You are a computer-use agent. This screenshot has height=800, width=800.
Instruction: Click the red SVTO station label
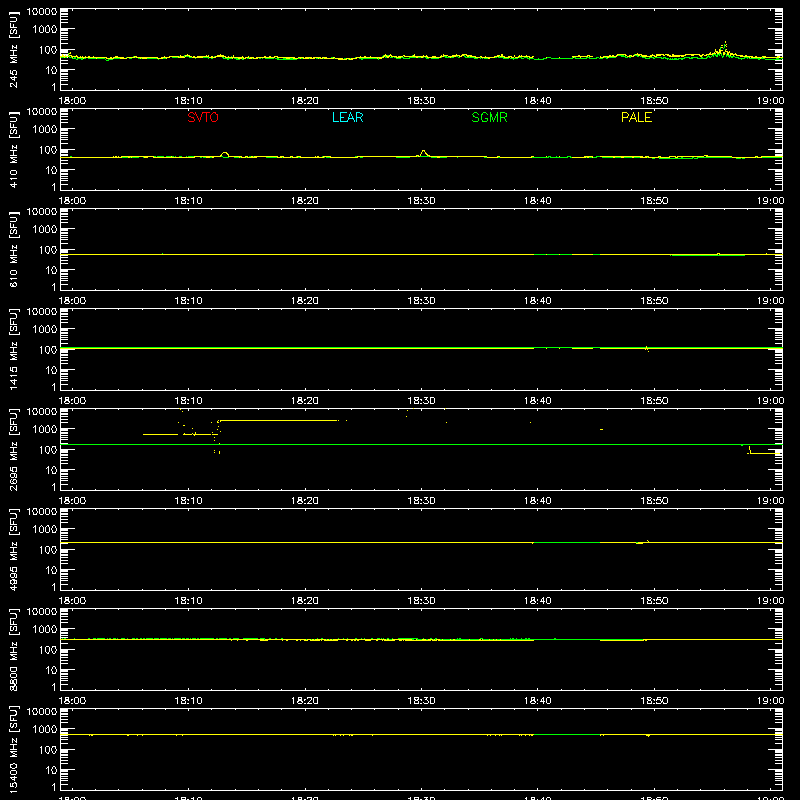[x=203, y=117]
